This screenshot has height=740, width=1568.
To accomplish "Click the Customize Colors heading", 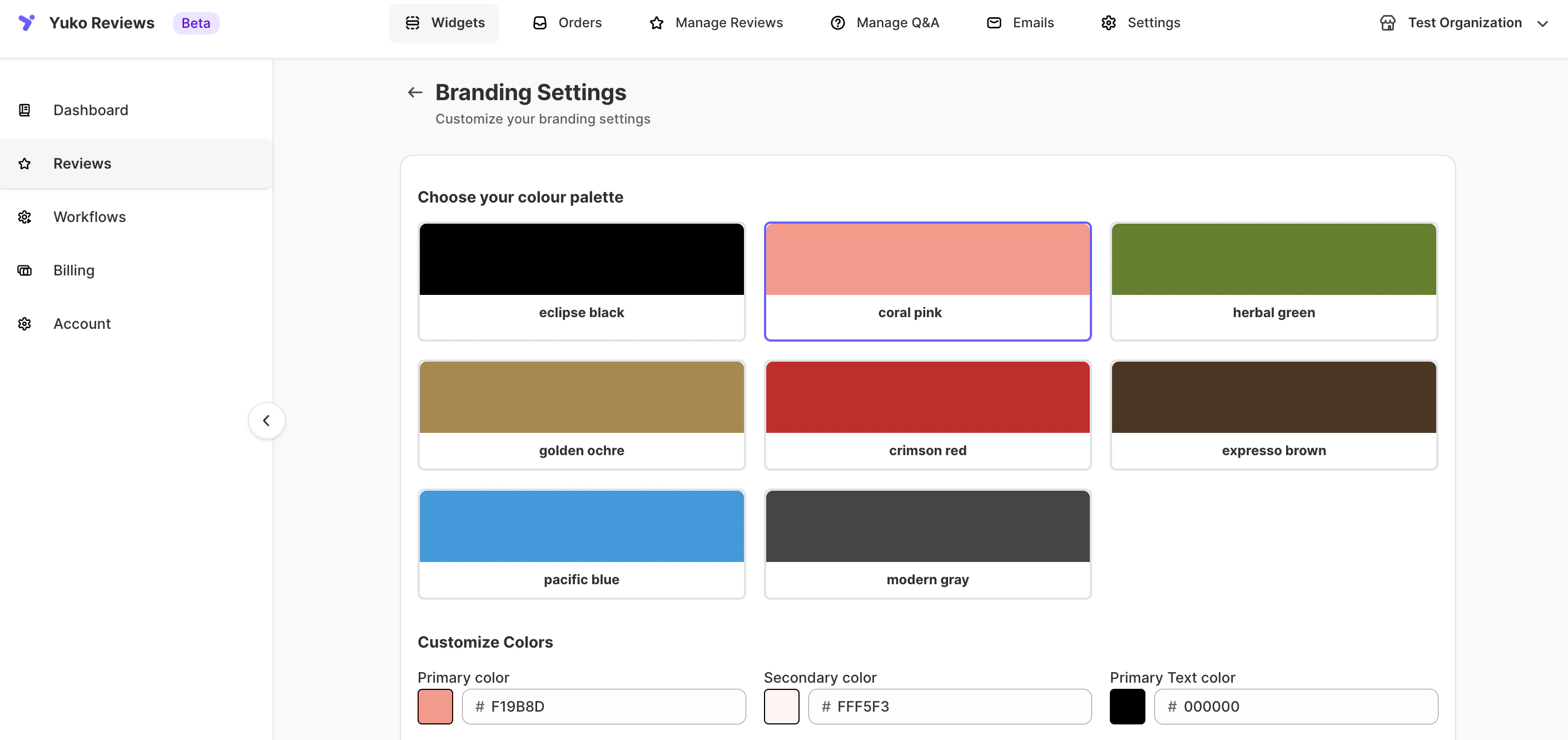I will pyautogui.click(x=485, y=642).
